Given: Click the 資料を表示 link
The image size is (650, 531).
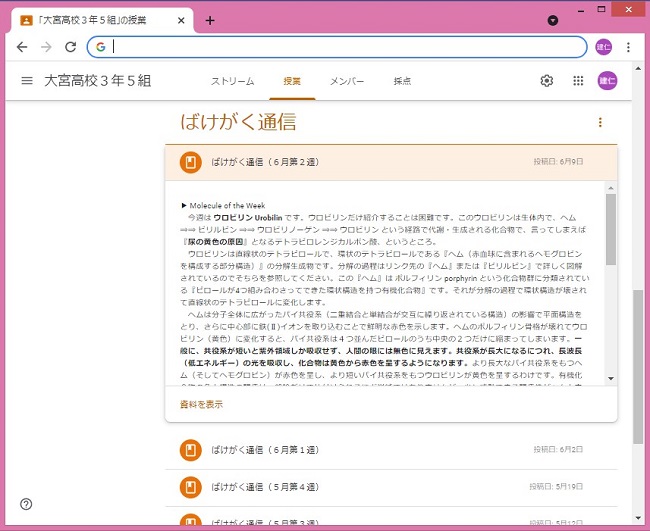Looking at the screenshot, I should (x=201, y=403).
